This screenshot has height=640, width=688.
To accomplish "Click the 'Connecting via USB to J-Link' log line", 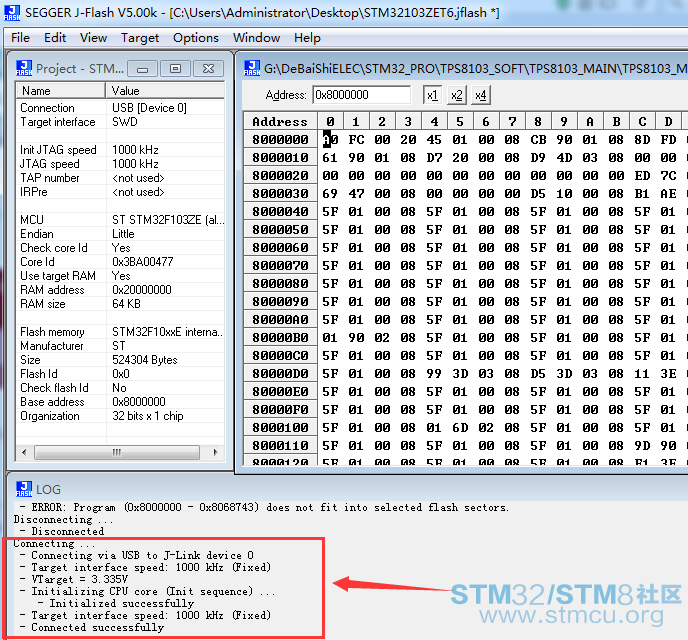I will click(x=137, y=555).
